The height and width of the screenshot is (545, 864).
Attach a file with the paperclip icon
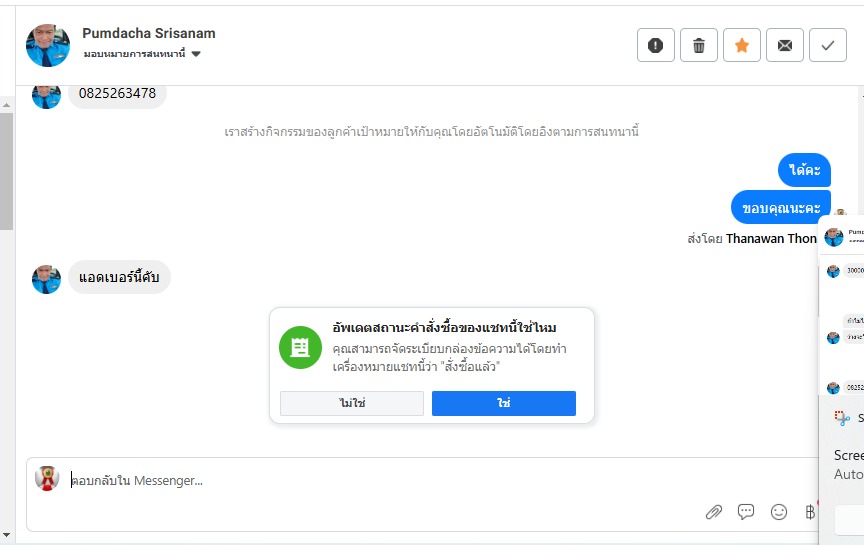[x=713, y=512]
